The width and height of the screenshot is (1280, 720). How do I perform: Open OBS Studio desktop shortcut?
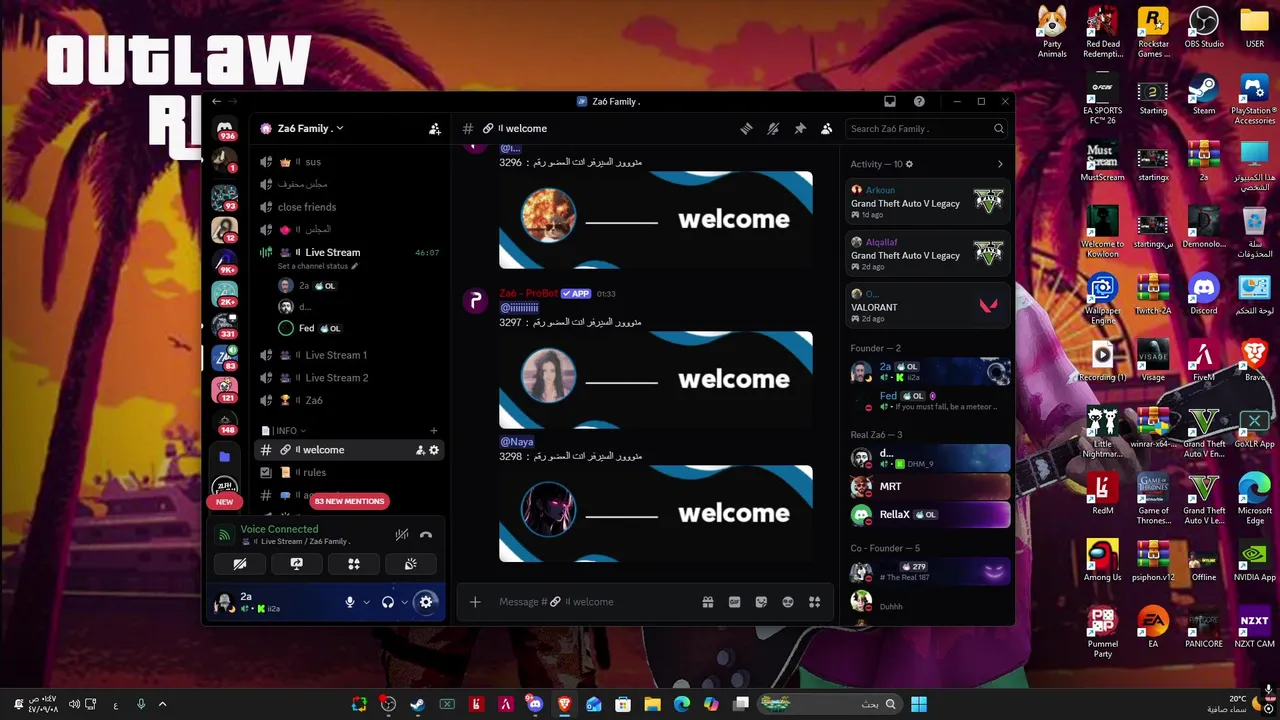pyautogui.click(x=1204, y=28)
